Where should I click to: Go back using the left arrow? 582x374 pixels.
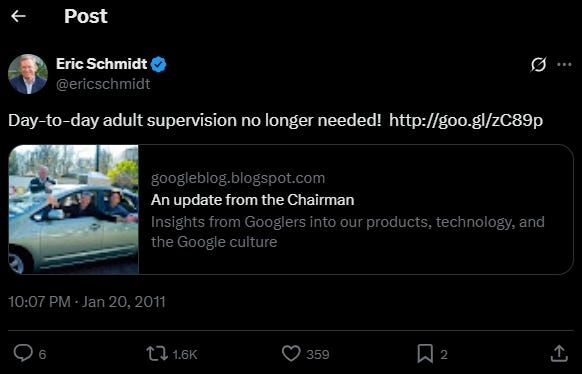pos(18,16)
